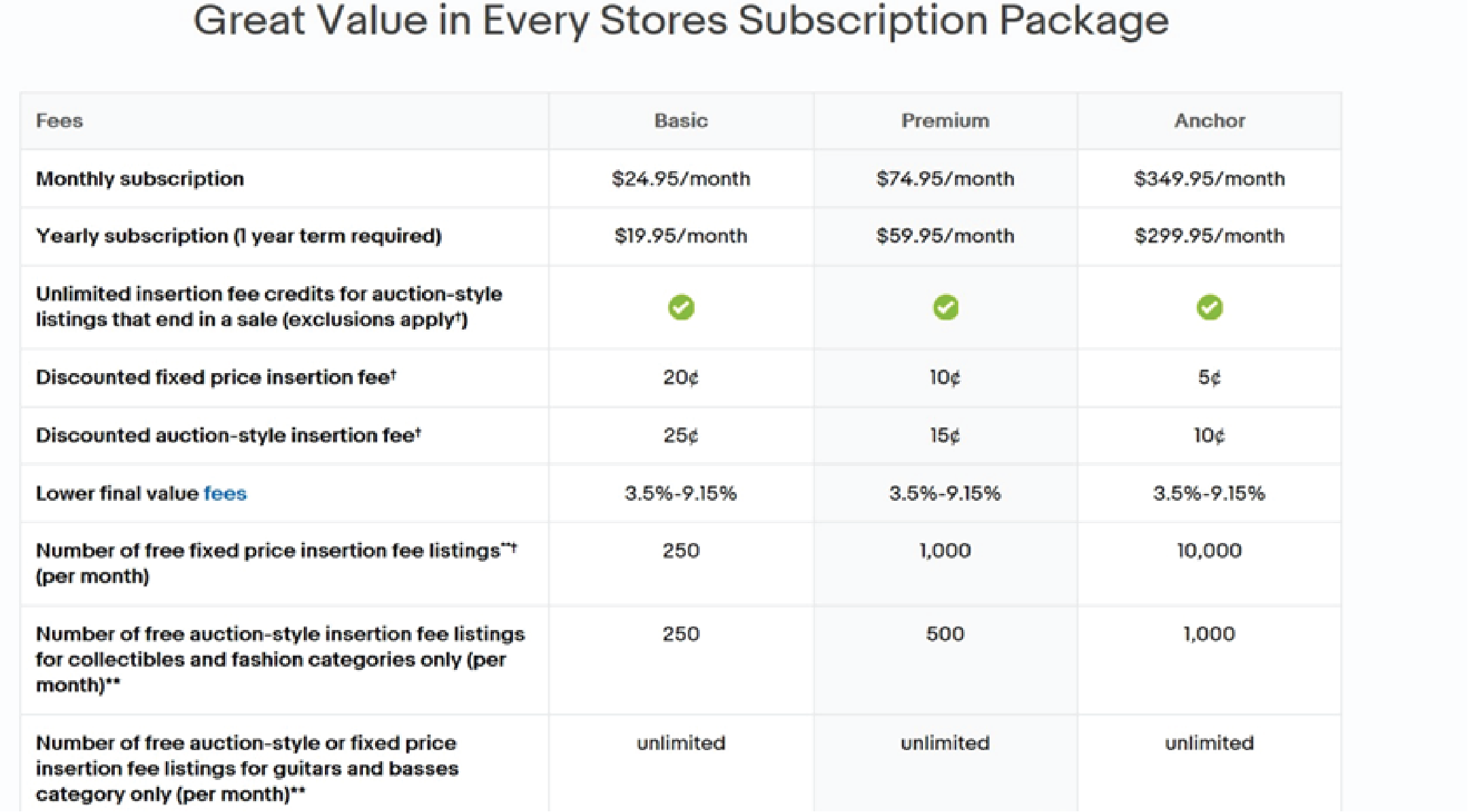Click Premium's 500 free auction listings value
Screen dimensions: 1468x812
coord(945,634)
